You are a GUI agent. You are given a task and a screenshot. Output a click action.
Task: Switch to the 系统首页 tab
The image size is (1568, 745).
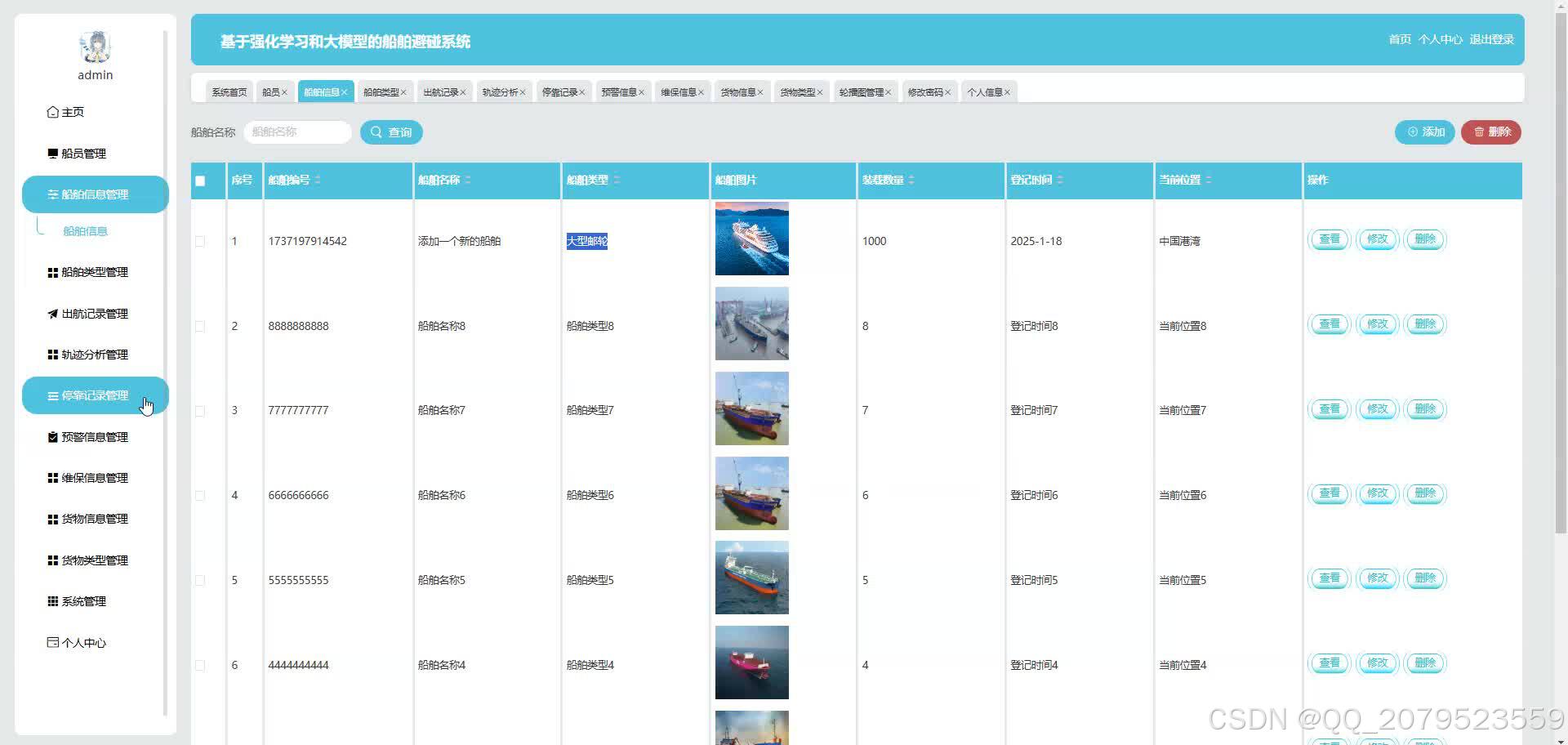[x=229, y=92]
